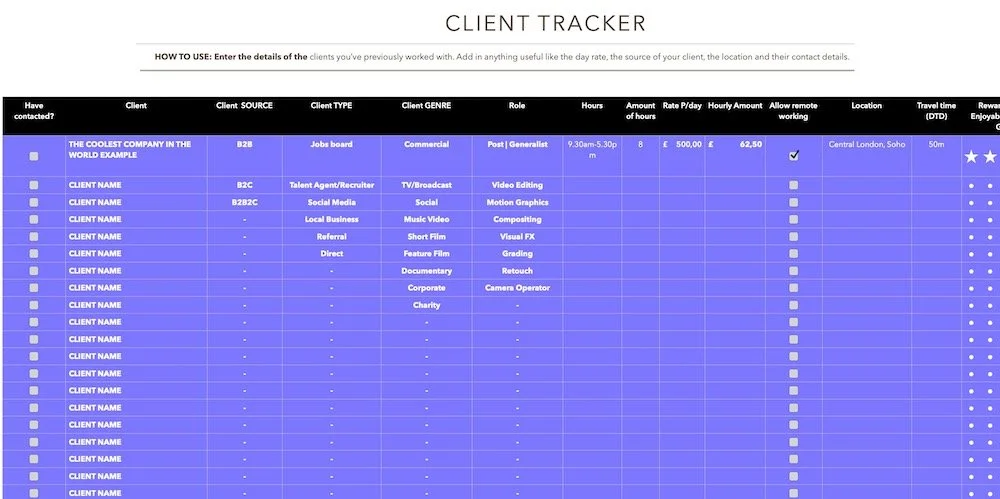Screen dimensions: 1000x499
Task: Select the 'TV/Broadcast' genre cell
Action: tap(426, 185)
